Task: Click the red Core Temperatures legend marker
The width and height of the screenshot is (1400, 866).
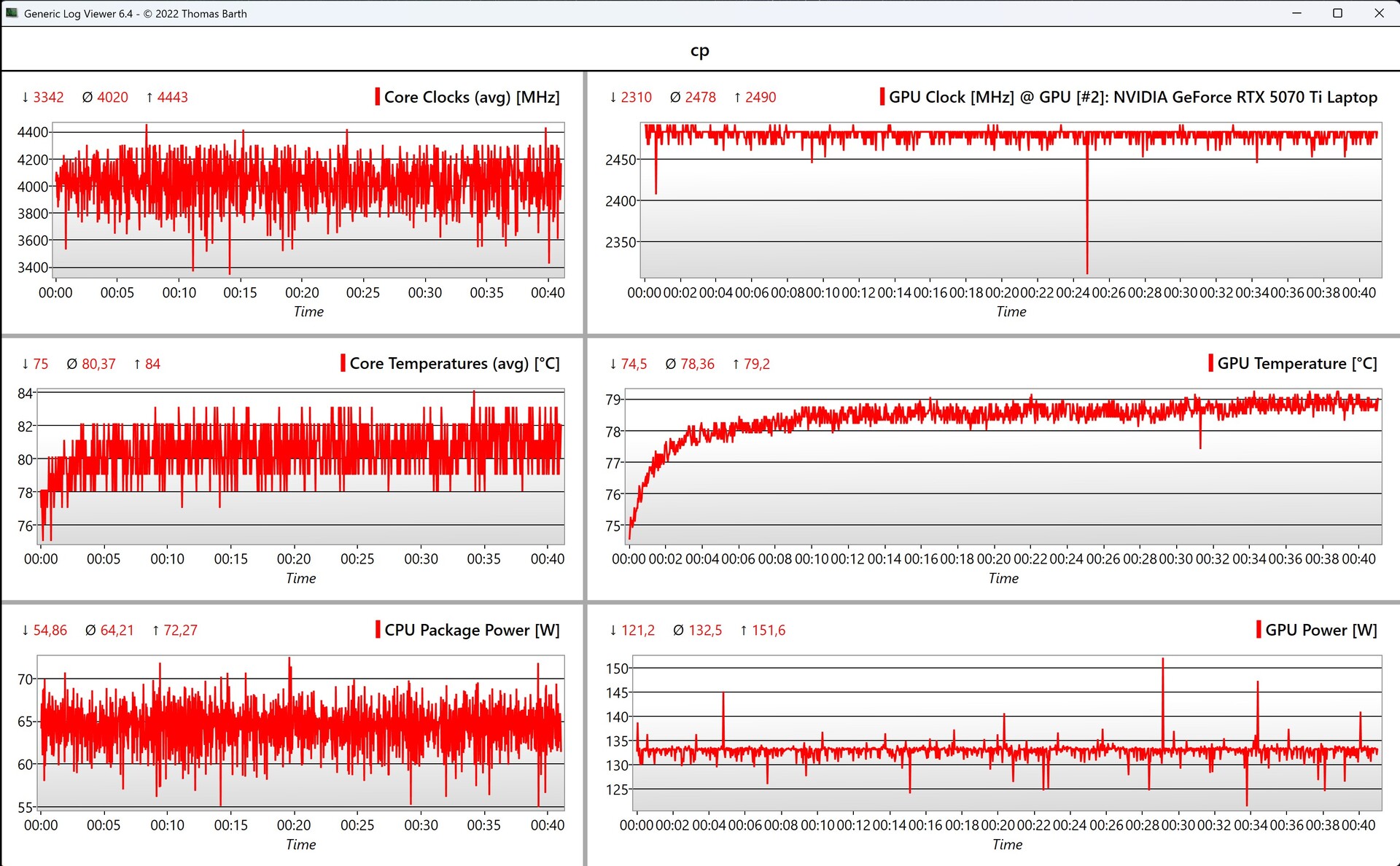Action: coord(343,363)
